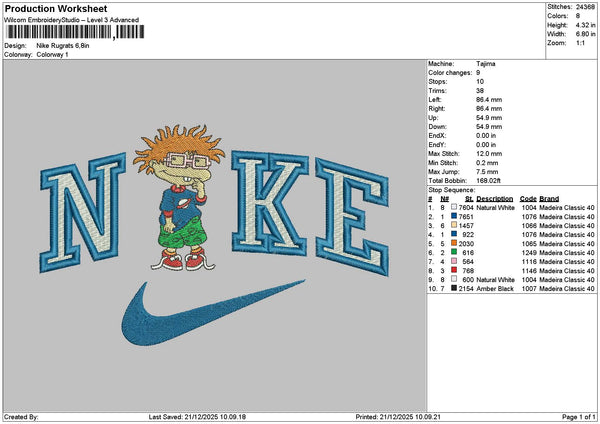The height and width of the screenshot is (424, 600).
Task: Click the Stops value 10
Action: pyautogui.click(x=480, y=82)
